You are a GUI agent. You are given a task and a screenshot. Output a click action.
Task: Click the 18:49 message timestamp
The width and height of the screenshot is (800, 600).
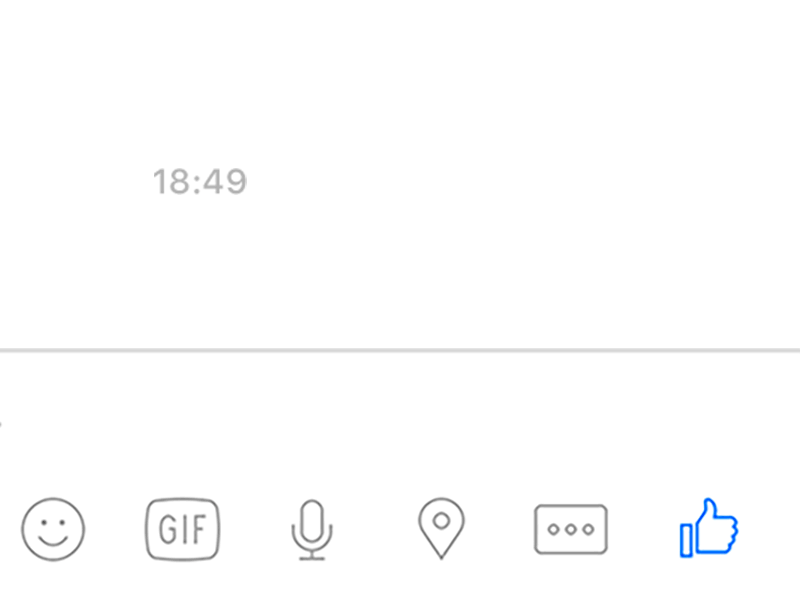[x=200, y=182]
